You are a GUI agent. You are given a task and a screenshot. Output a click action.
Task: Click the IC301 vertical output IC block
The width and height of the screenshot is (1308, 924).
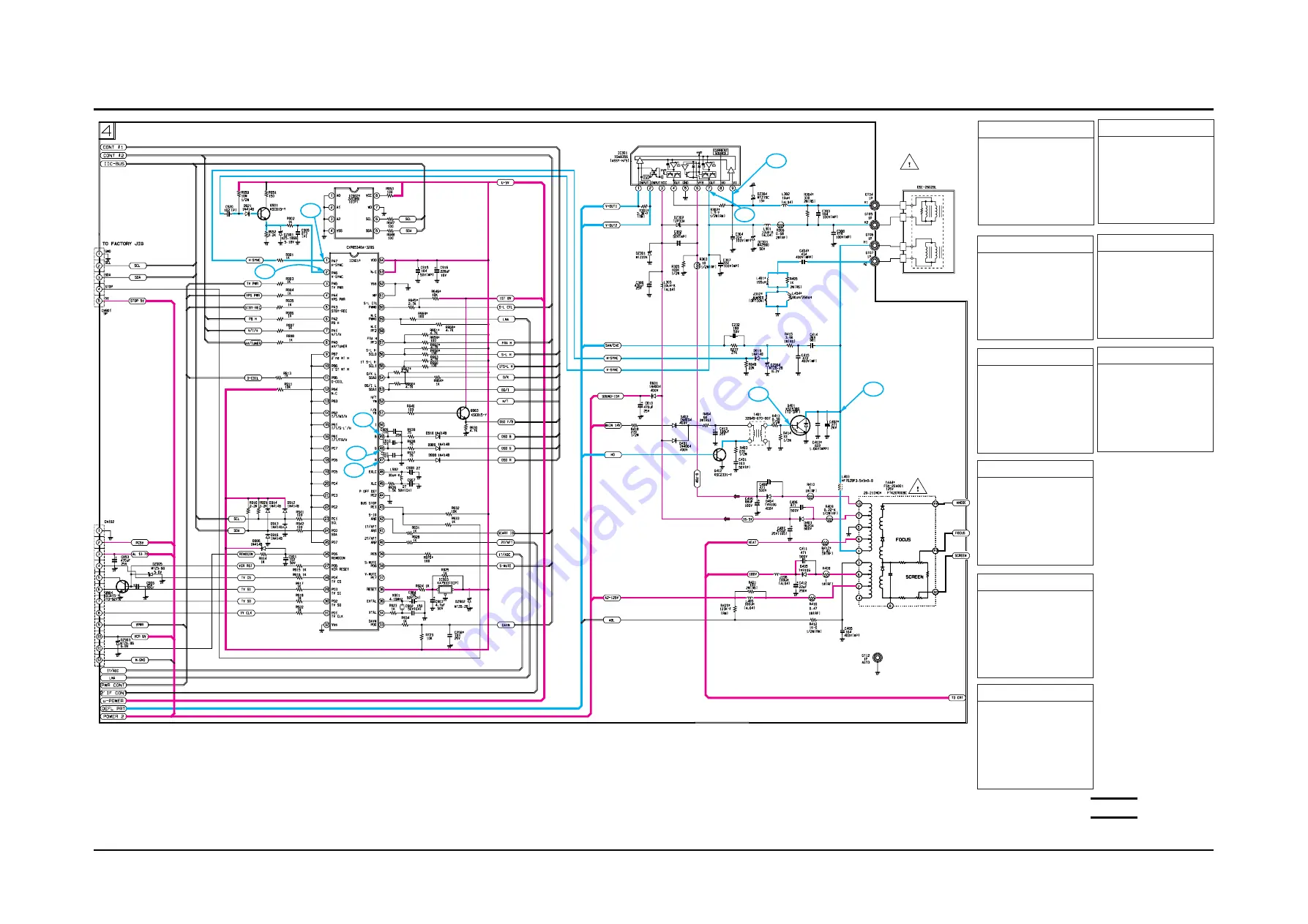pyautogui.click(x=686, y=165)
